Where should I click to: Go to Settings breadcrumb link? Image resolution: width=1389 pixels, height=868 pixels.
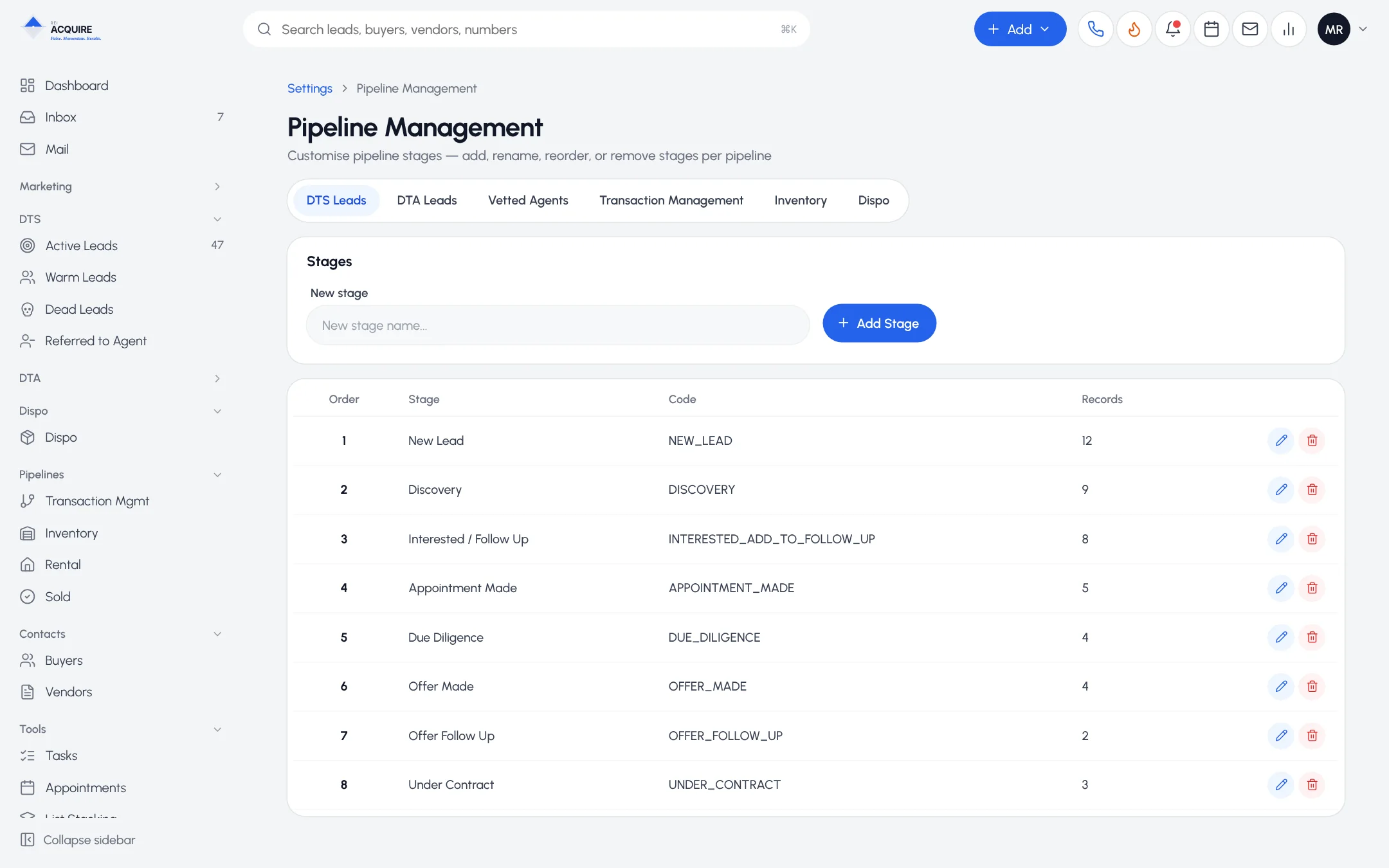pos(309,89)
